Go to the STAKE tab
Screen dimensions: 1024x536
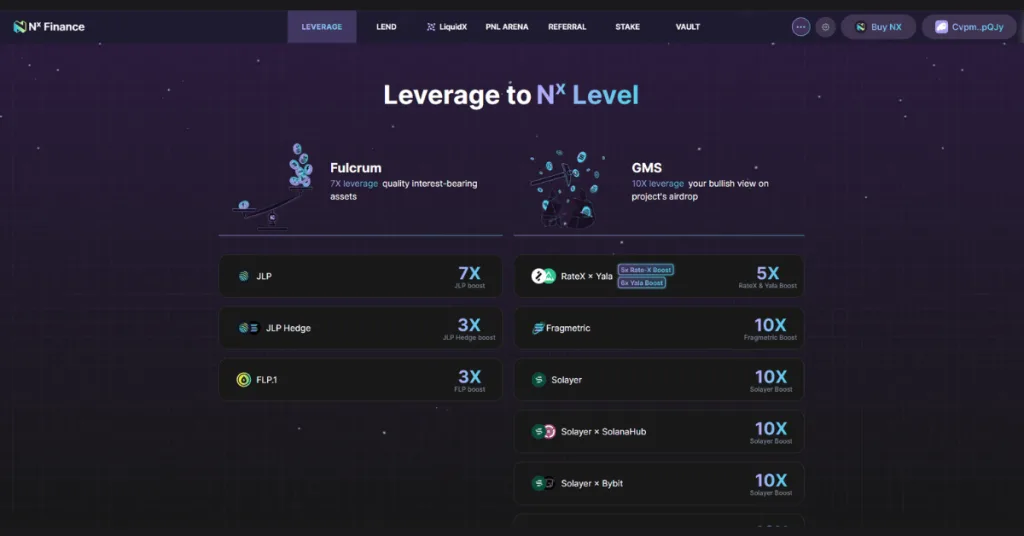(627, 27)
